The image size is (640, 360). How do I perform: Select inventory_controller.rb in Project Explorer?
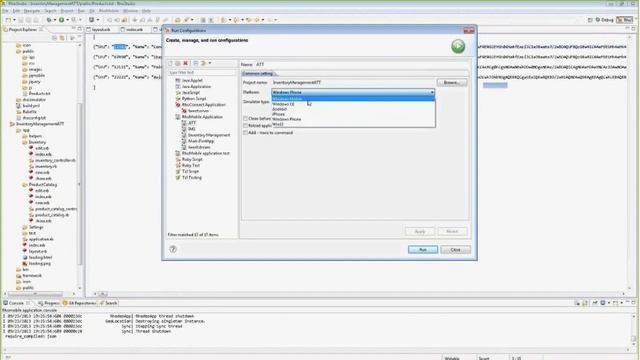[x=55, y=160]
